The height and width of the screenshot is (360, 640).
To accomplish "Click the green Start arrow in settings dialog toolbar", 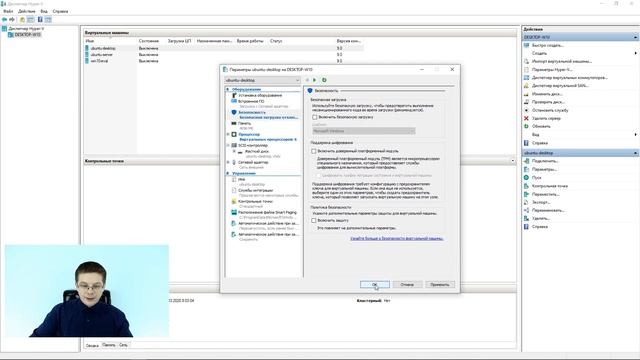I will 315,80.
